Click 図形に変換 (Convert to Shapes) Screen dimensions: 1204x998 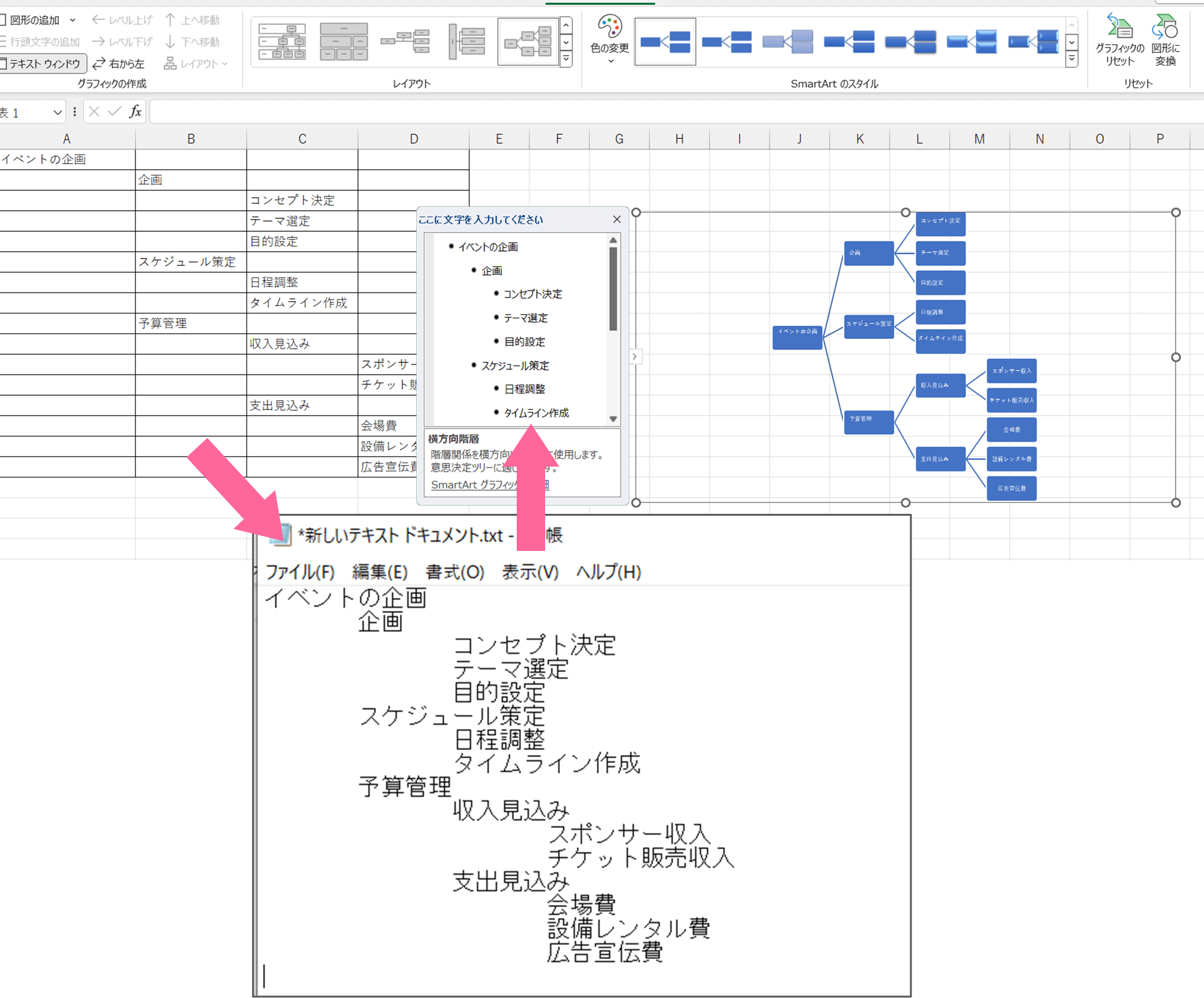(1165, 40)
